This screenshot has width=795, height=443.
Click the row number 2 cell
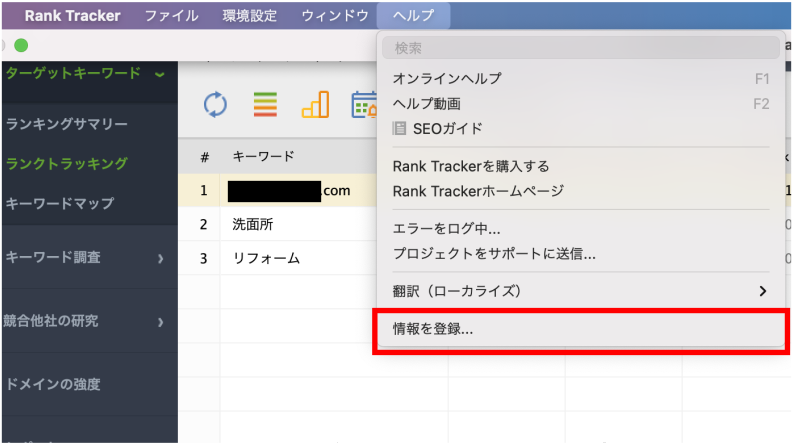[x=203, y=224]
